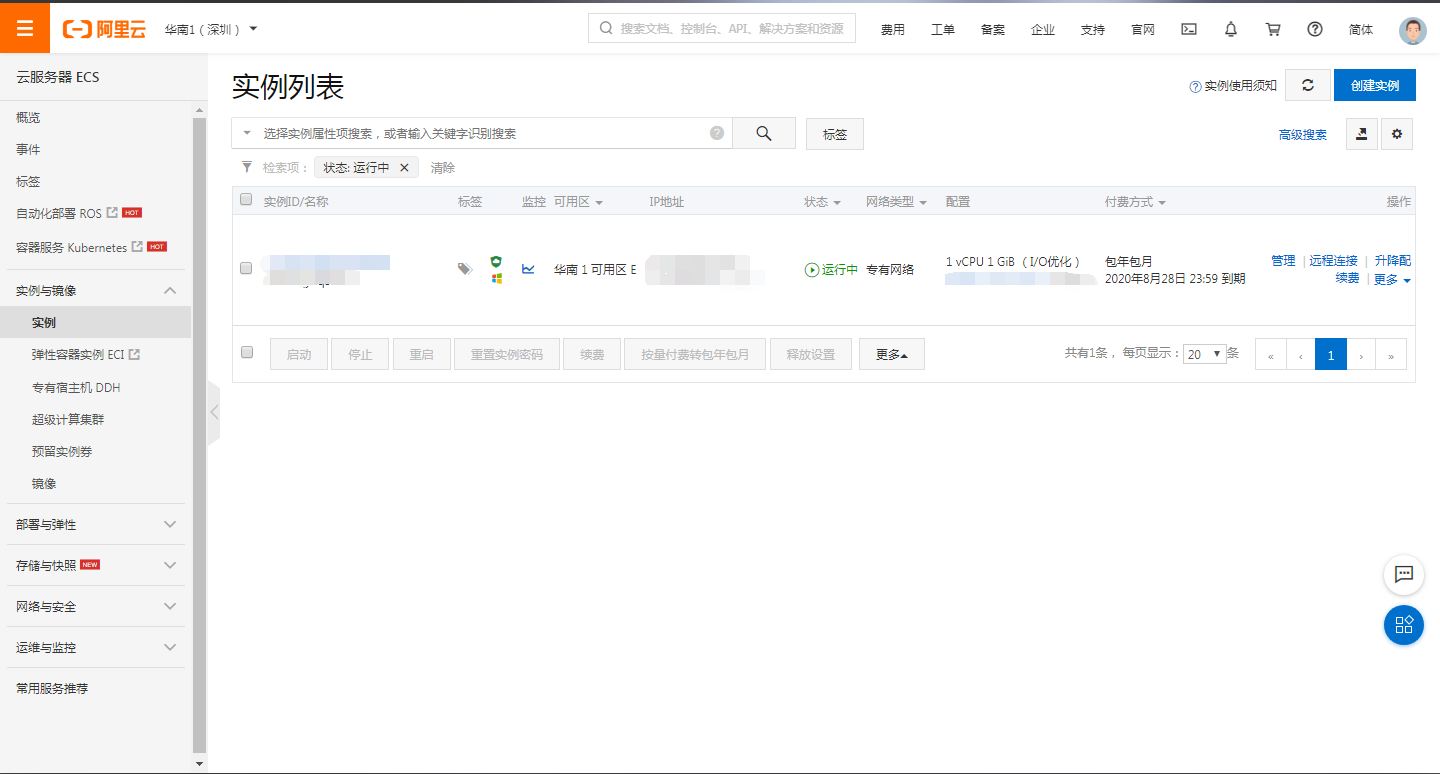1440x774 pixels.
Task: Expand the 部署与弹性 sidebar section
Action: (x=95, y=525)
